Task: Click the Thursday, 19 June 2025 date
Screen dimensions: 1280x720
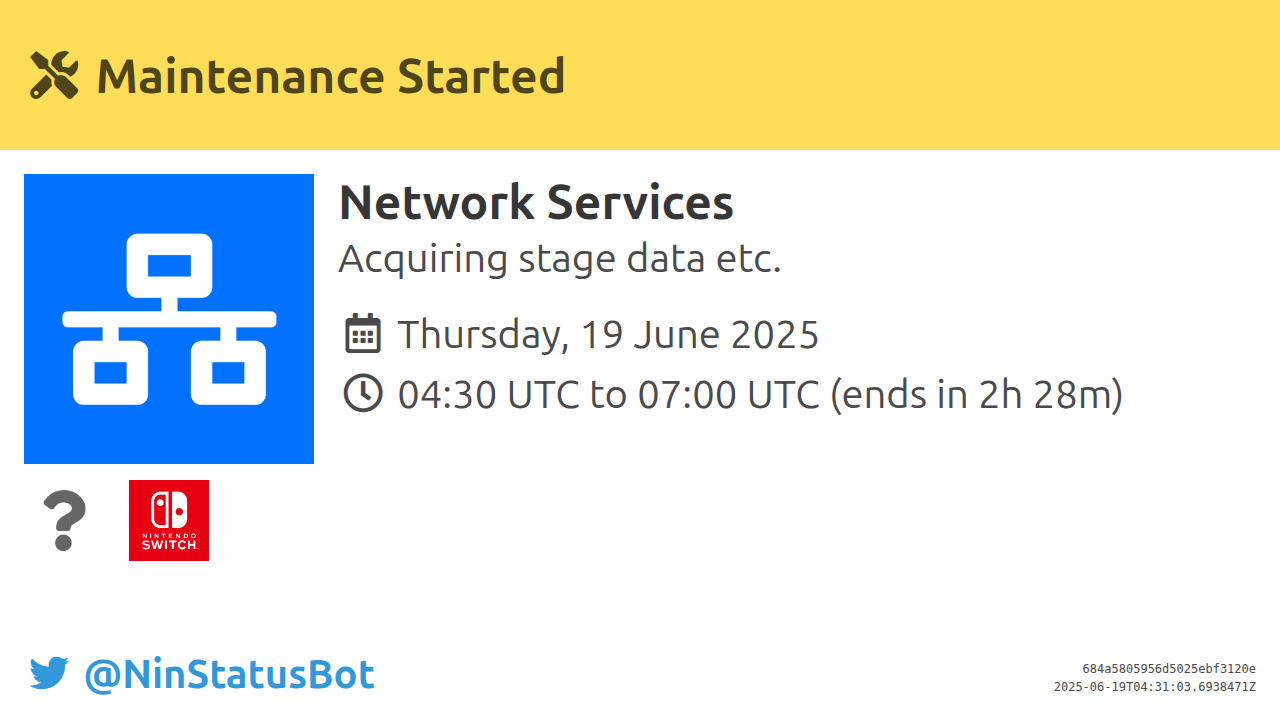Action: 608,334
